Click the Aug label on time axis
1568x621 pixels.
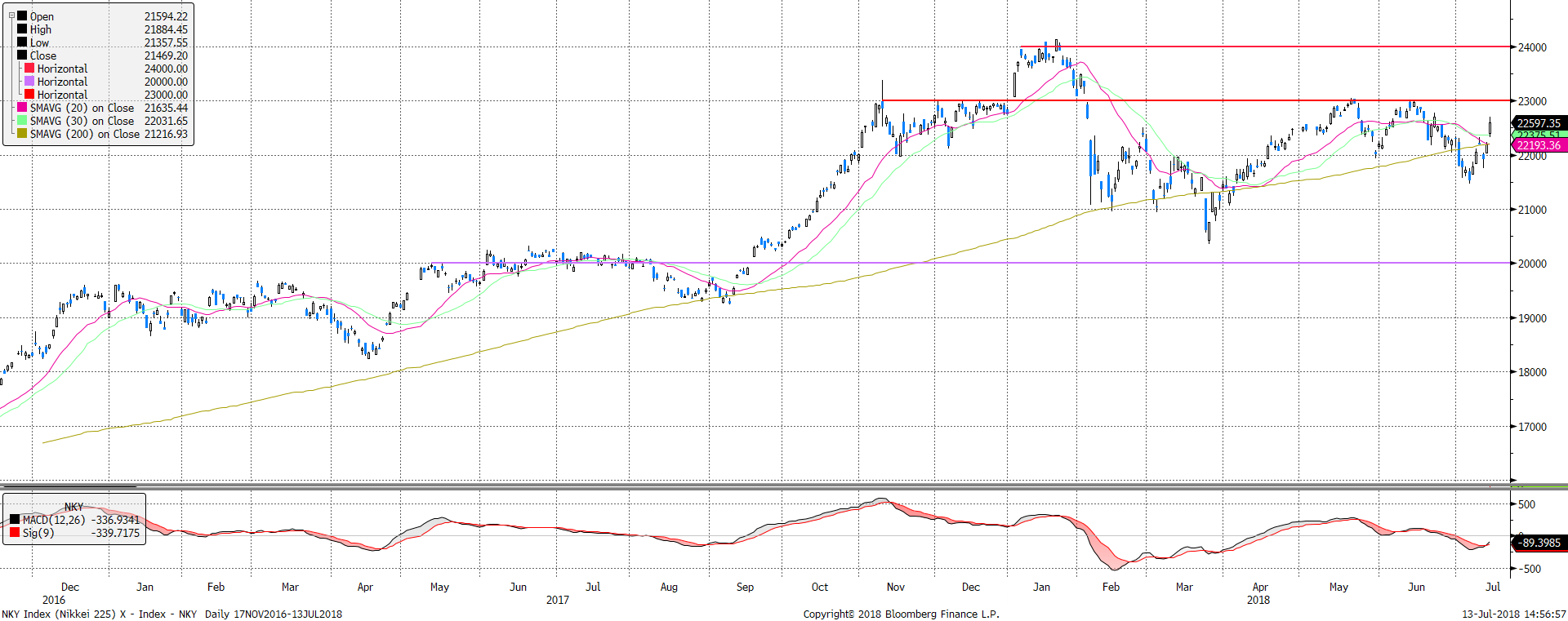click(x=669, y=587)
